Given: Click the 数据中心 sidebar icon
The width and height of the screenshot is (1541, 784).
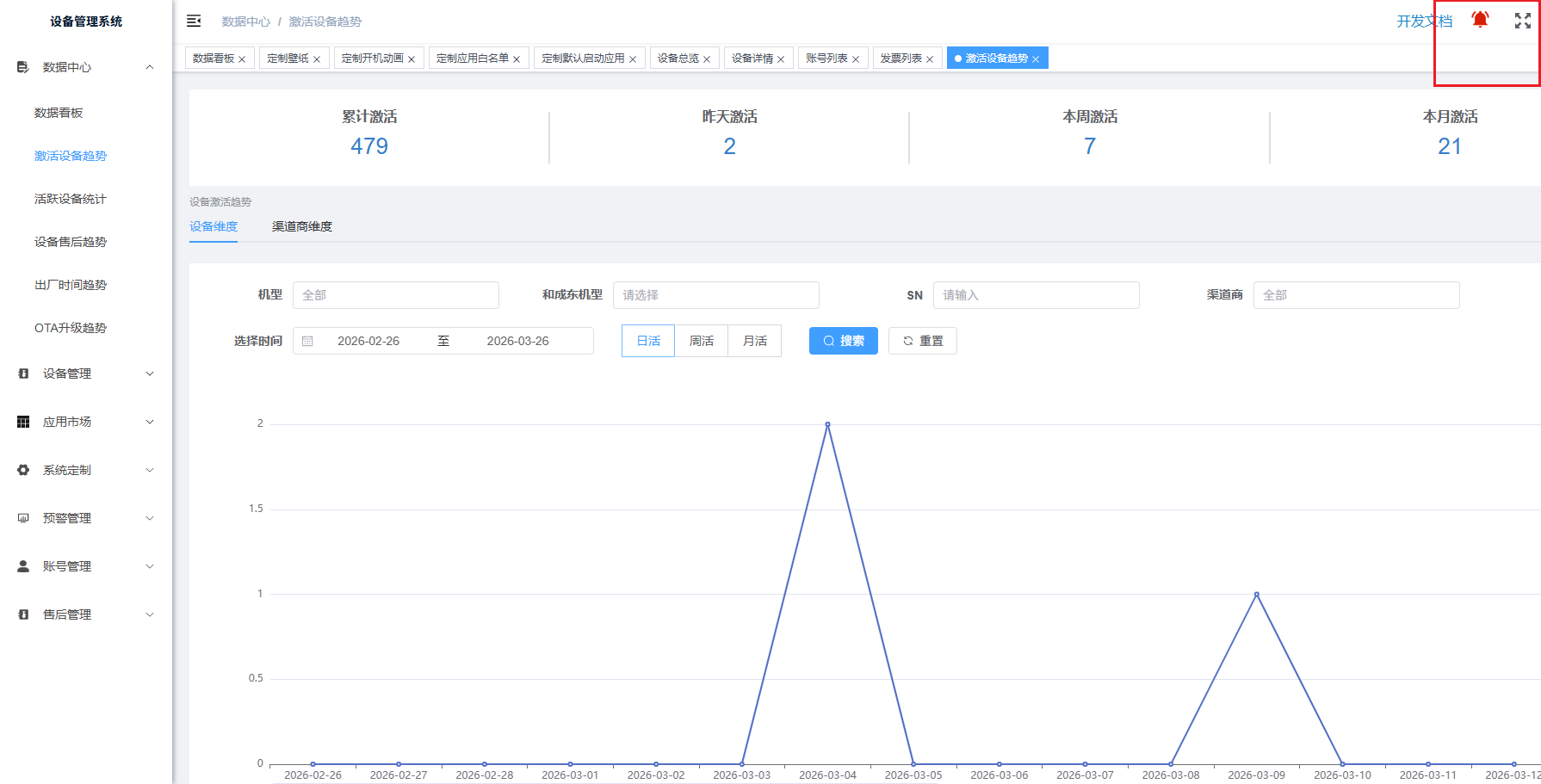Looking at the screenshot, I should tap(23, 67).
